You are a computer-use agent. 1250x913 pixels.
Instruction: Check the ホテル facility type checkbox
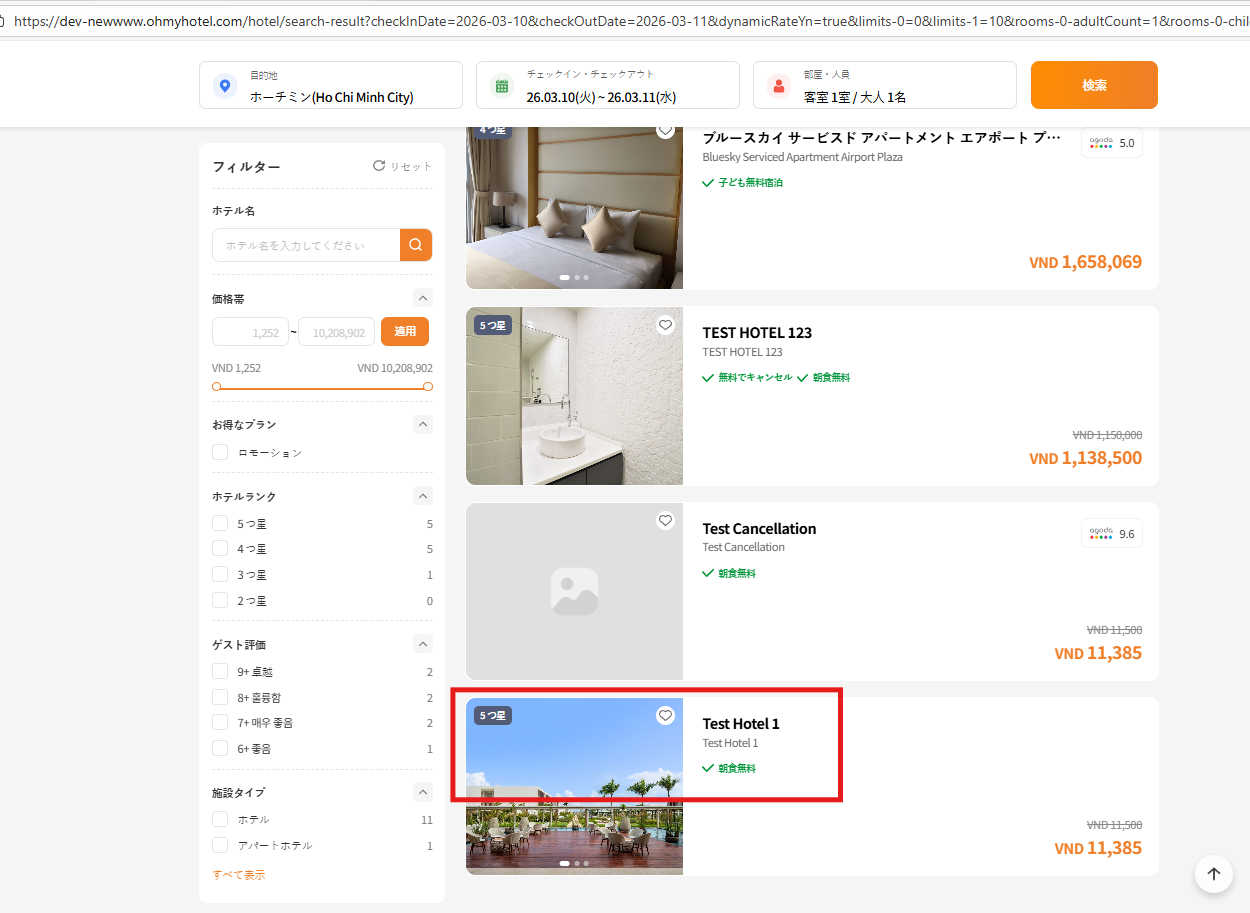click(220, 819)
